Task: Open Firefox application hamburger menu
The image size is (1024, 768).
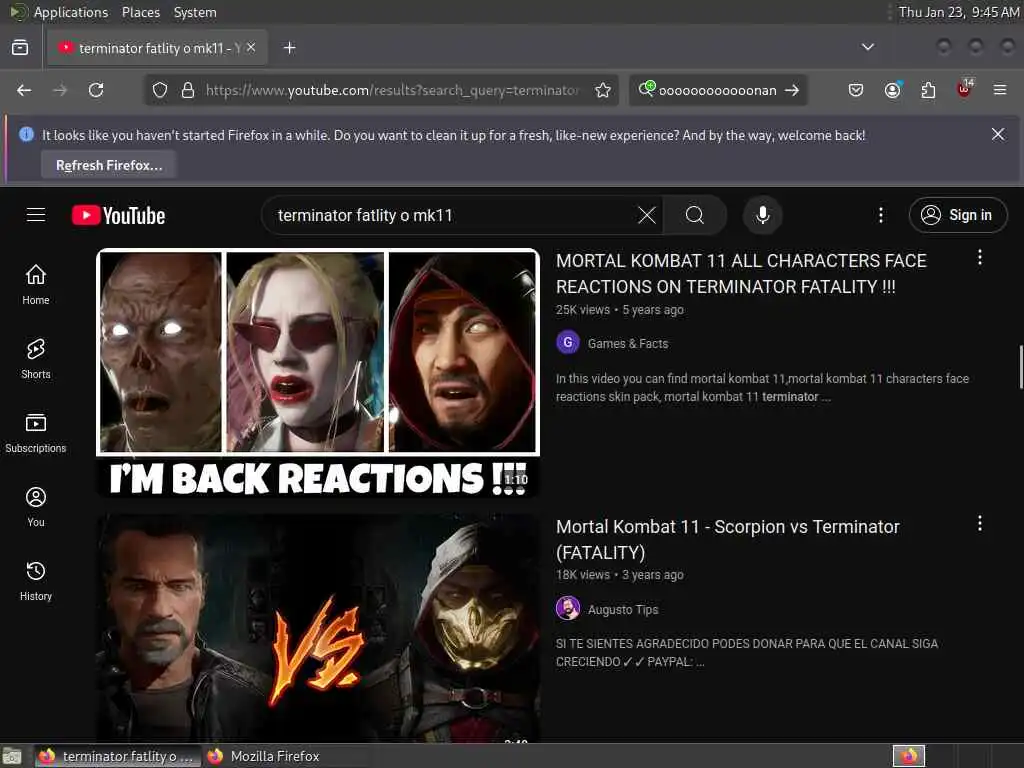Action: click(1000, 90)
